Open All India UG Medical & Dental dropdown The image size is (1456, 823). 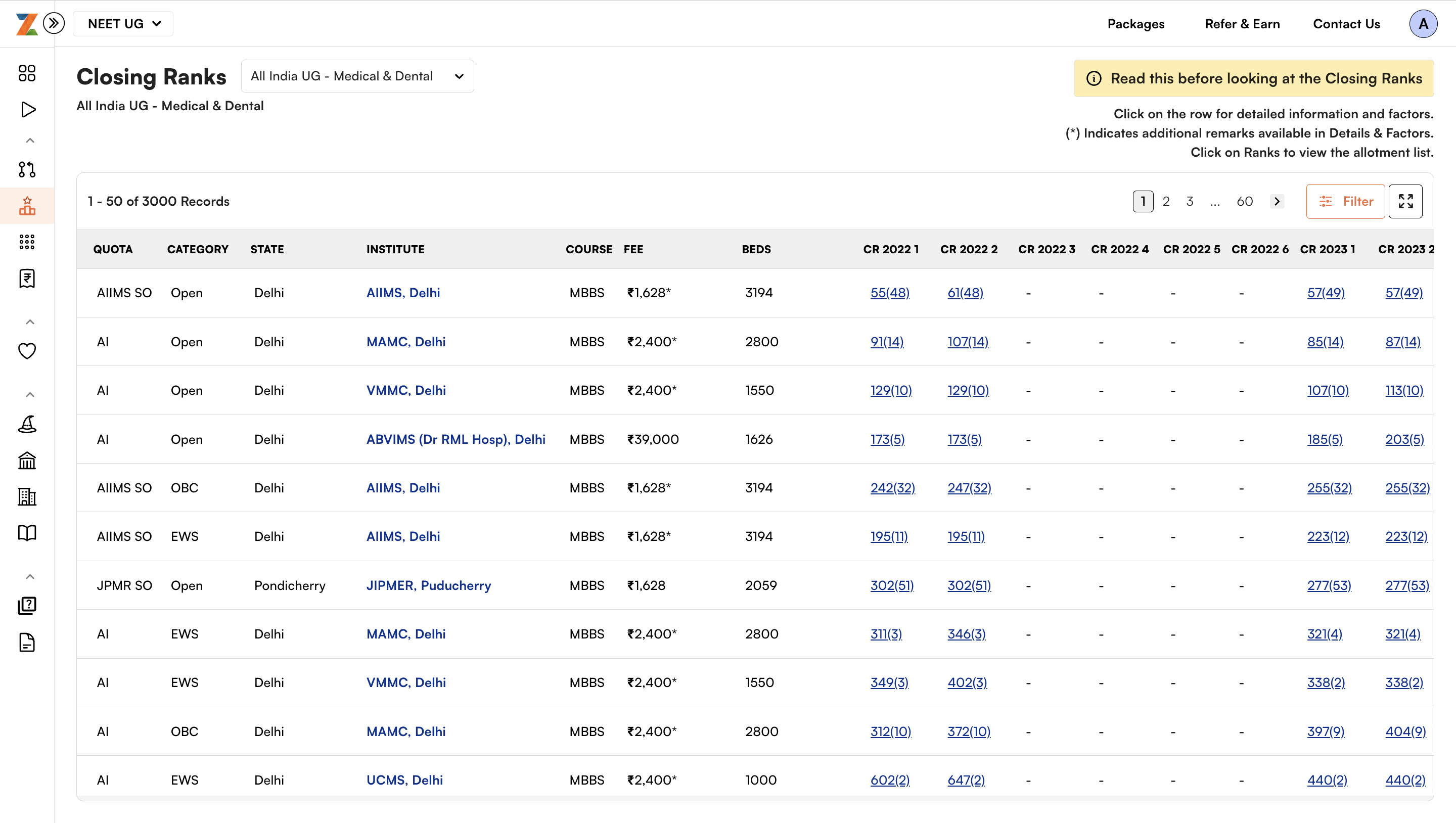(357, 76)
